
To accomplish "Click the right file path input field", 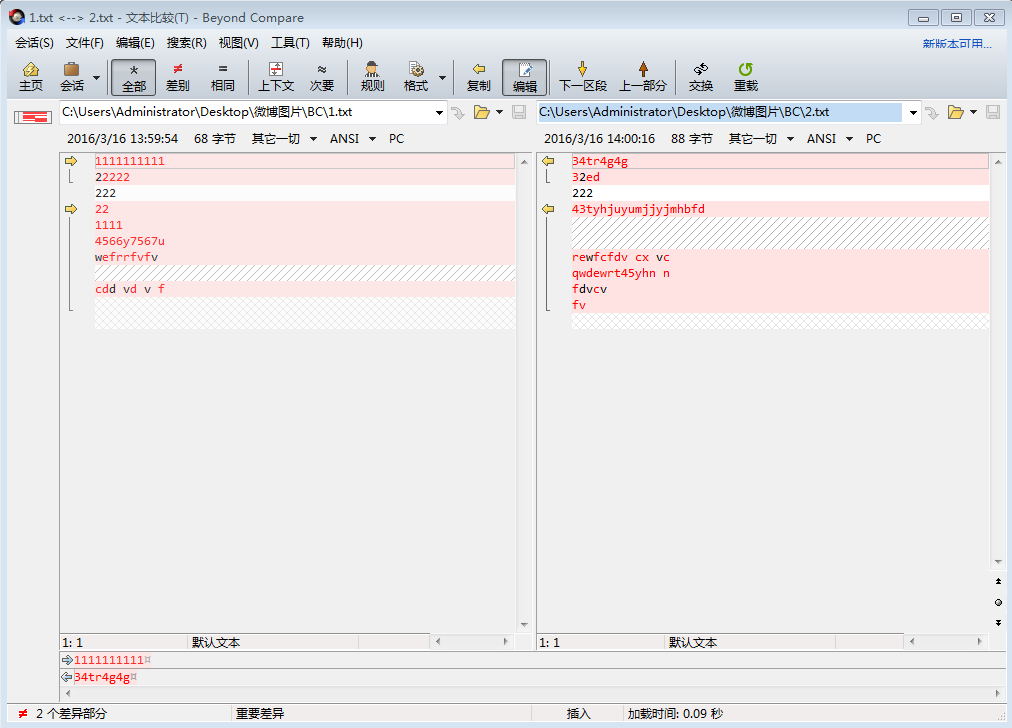I will pyautogui.click(x=720, y=113).
